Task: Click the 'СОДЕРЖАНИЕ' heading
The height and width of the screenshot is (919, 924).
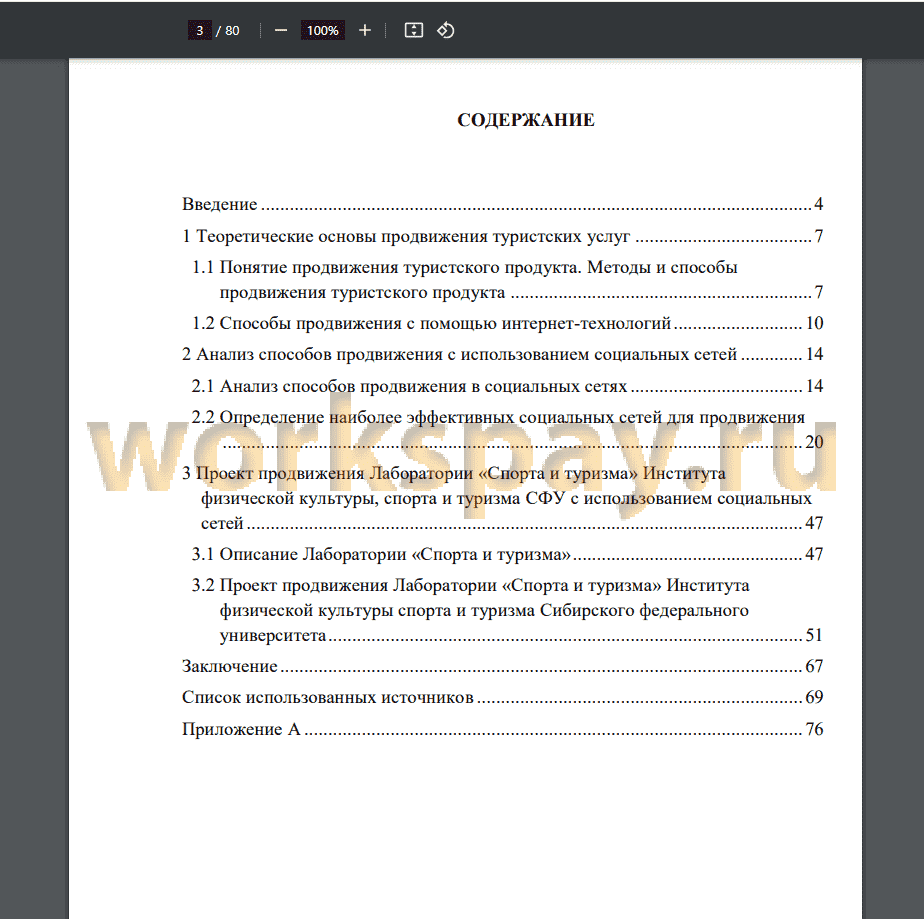Action: tap(526, 120)
